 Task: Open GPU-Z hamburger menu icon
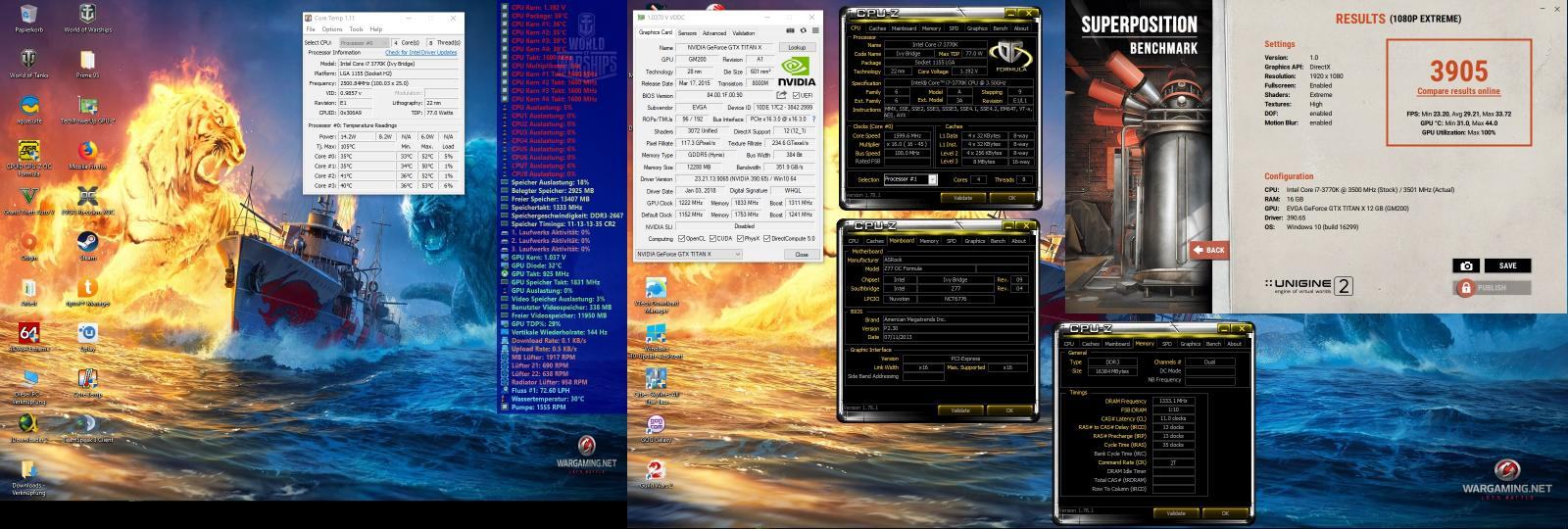[x=813, y=30]
